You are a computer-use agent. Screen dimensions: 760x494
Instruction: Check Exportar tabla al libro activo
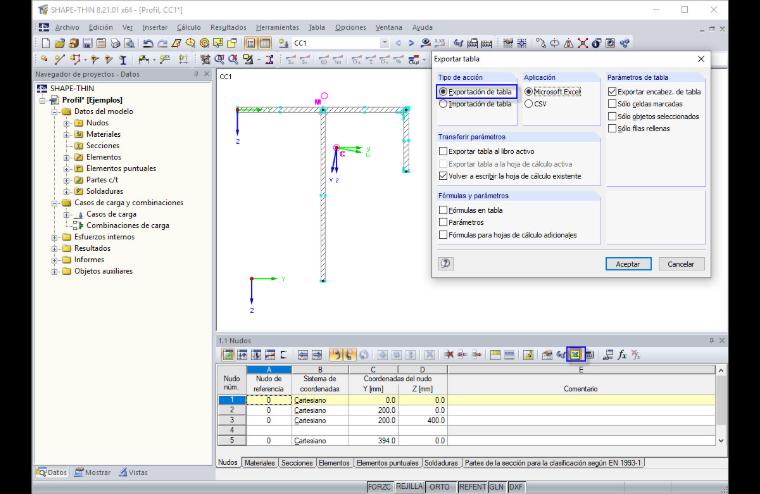443,151
